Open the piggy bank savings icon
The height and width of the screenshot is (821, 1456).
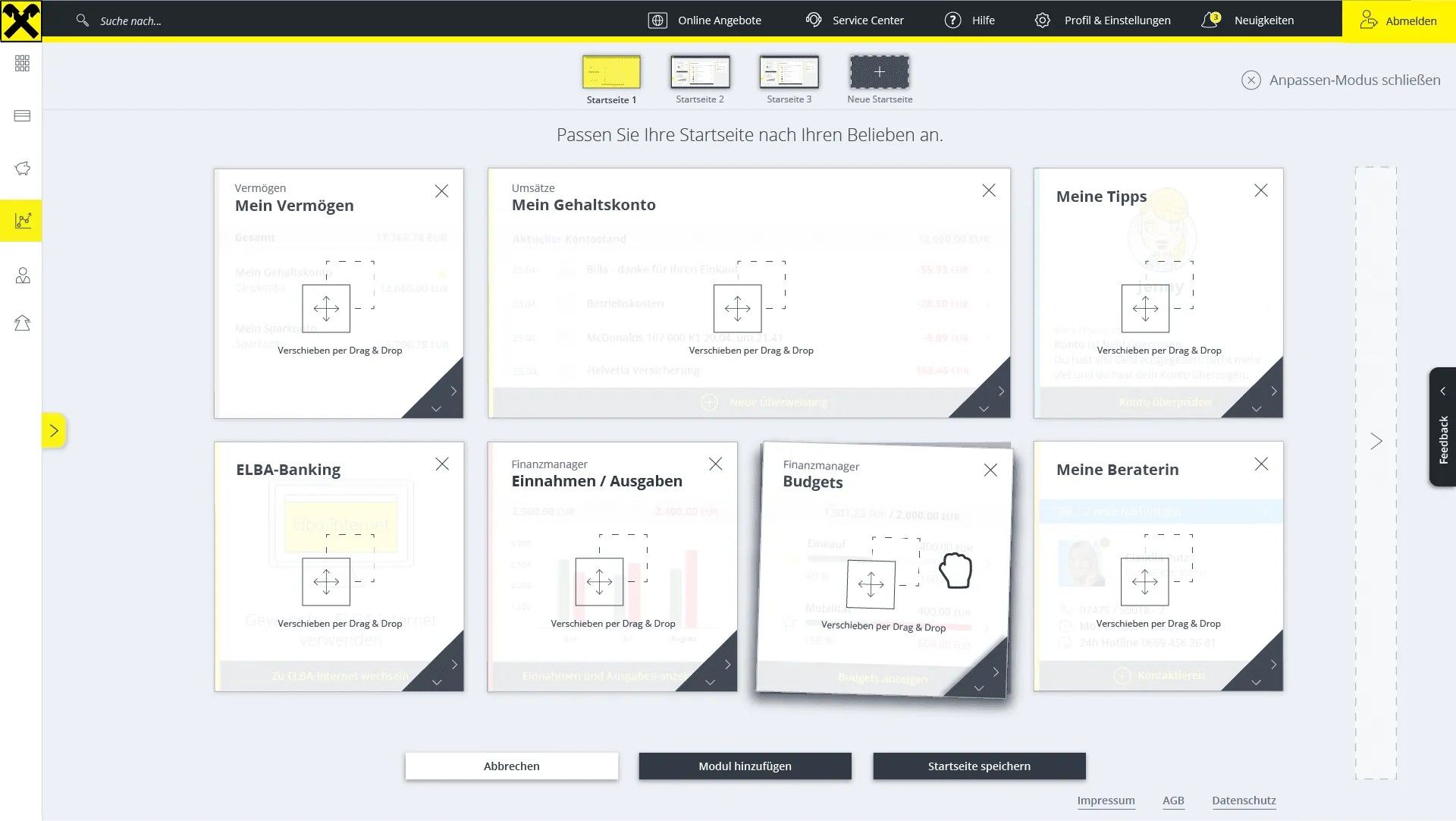click(22, 168)
